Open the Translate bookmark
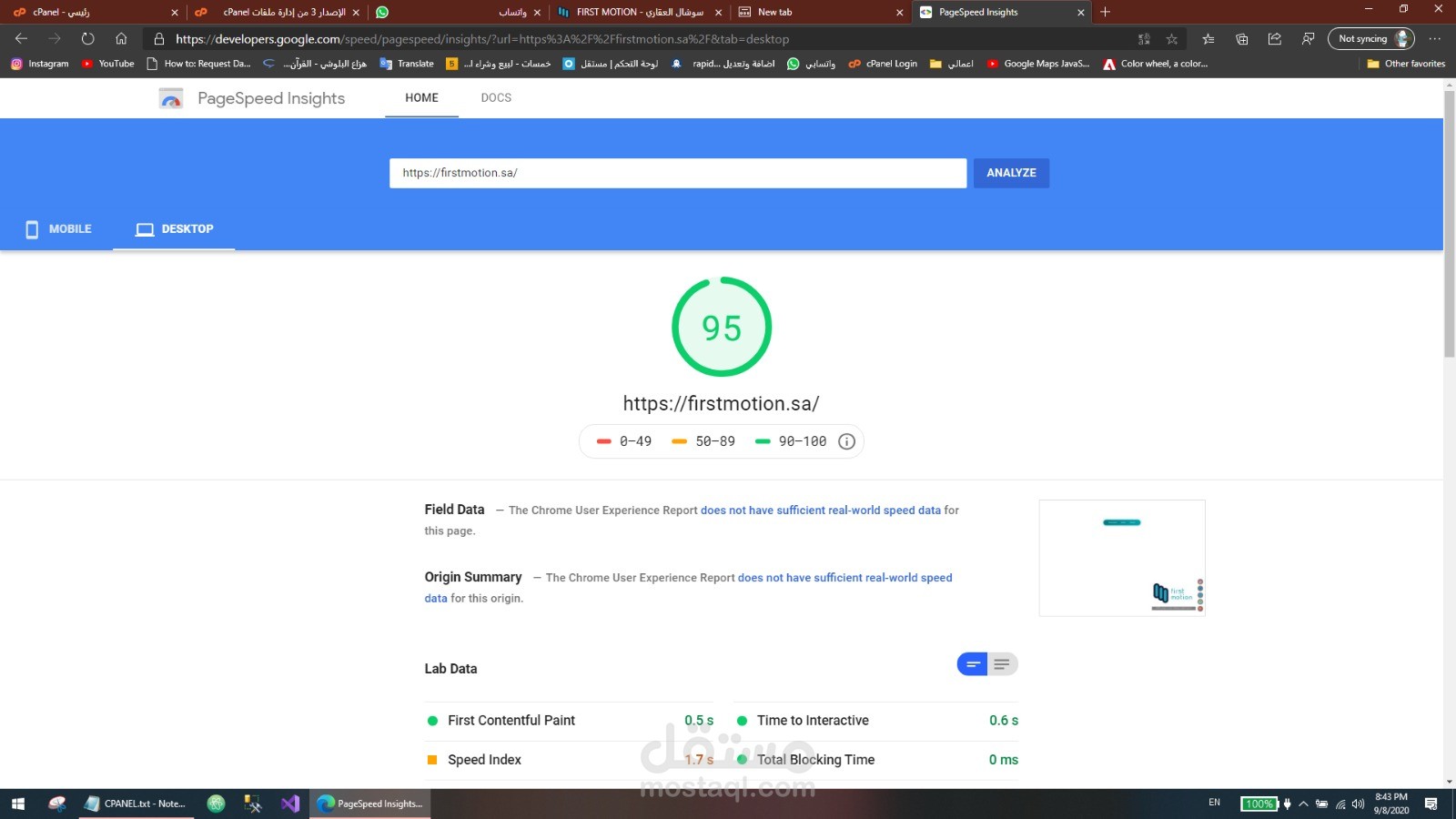The width and height of the screenshot is (1456, 819). click(x=407, y=64)
